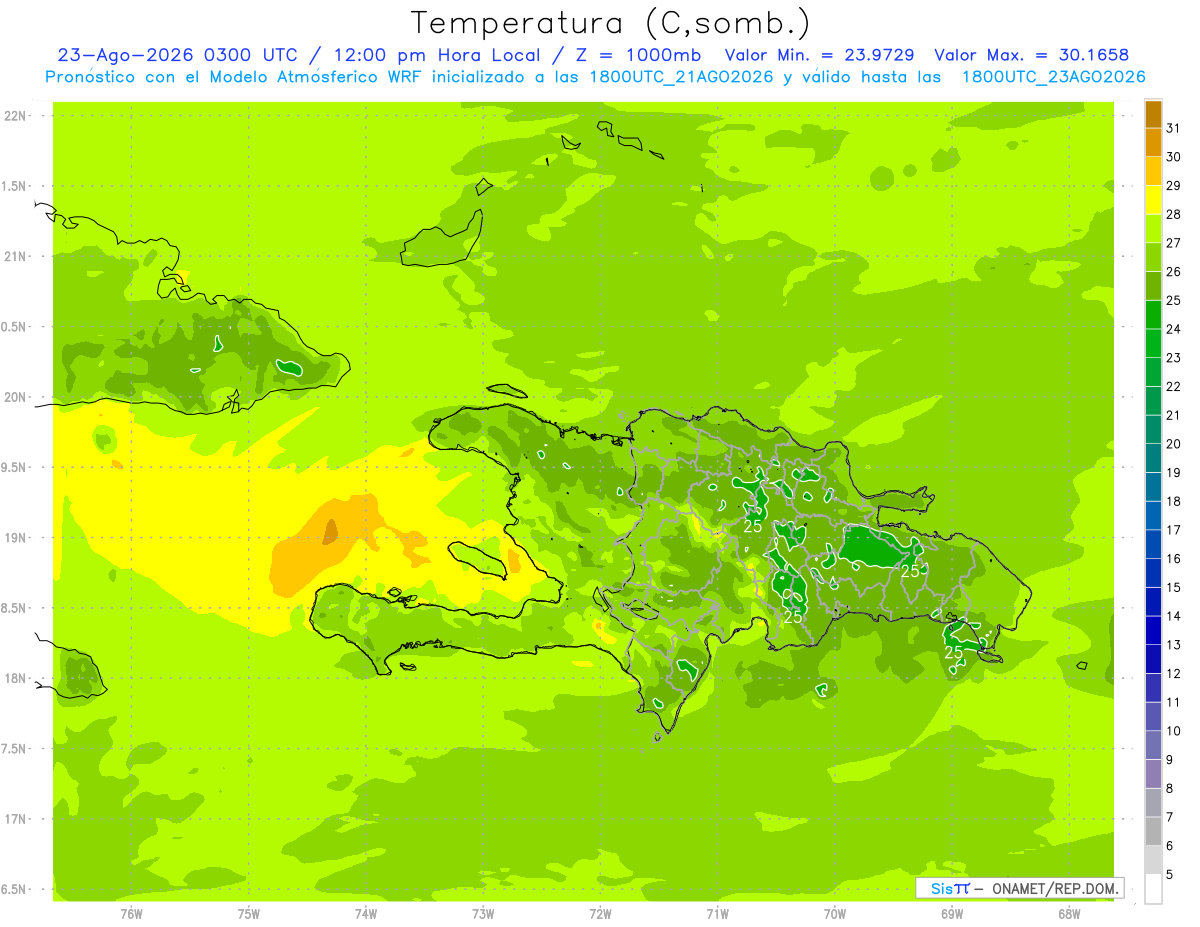Select 'Valor Max. = 30.1658' in header

click(x=1032, y=56)
